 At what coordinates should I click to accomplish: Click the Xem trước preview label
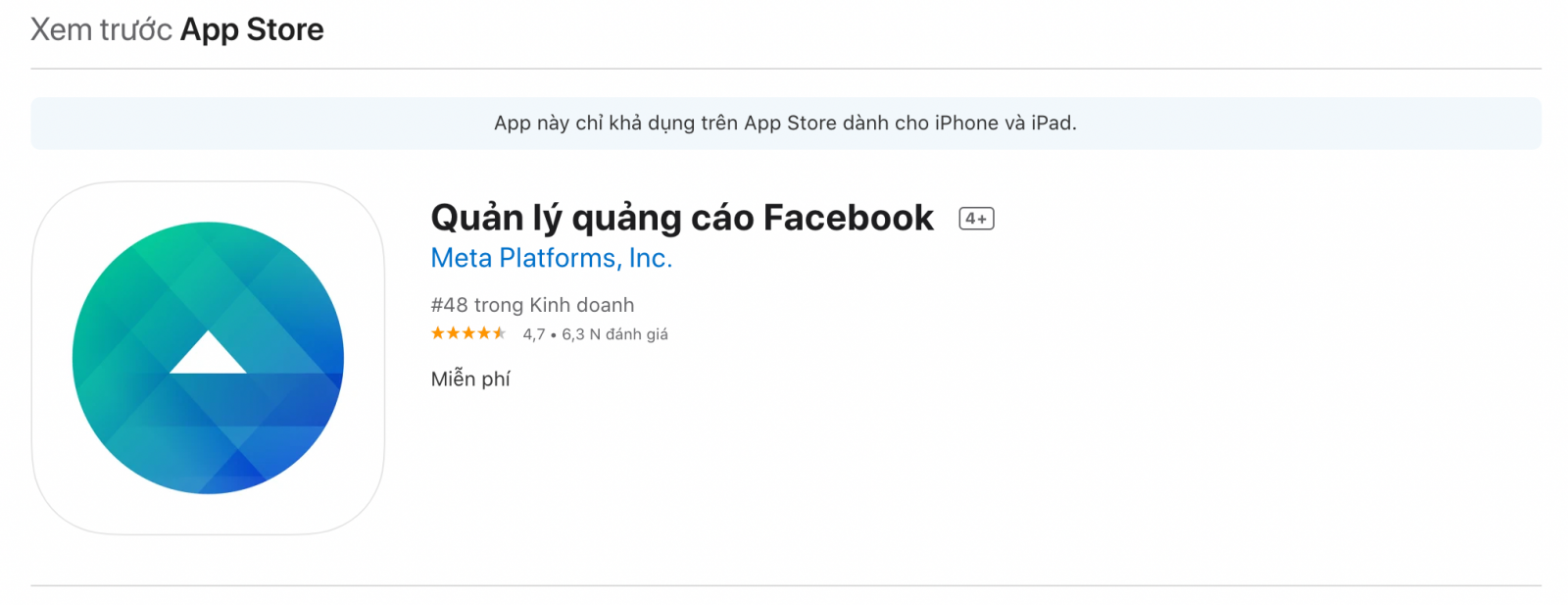point(101,29)
